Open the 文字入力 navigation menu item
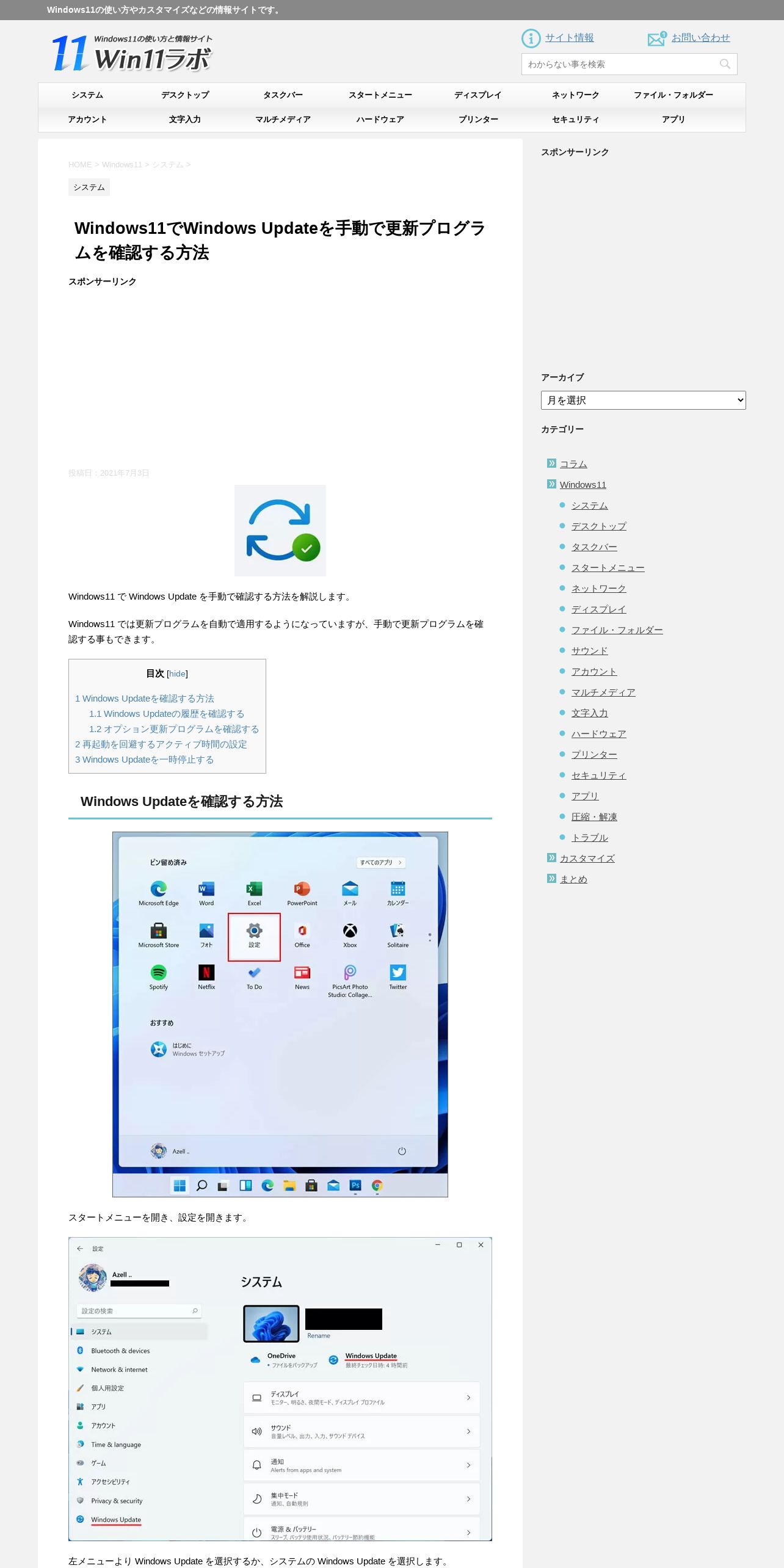 (x=185, y=120)
